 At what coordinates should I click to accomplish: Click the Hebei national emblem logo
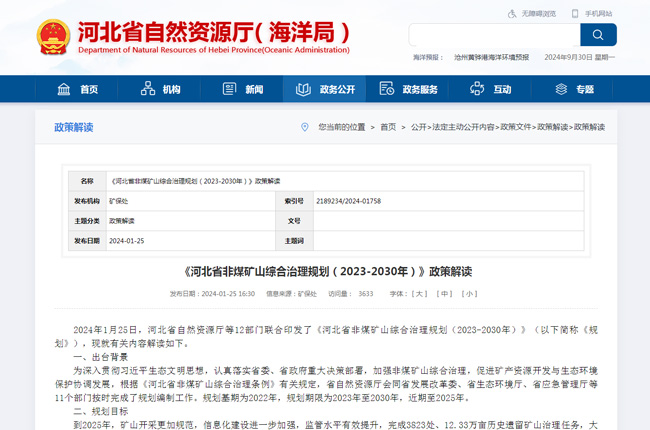click(x=54, y=36)
